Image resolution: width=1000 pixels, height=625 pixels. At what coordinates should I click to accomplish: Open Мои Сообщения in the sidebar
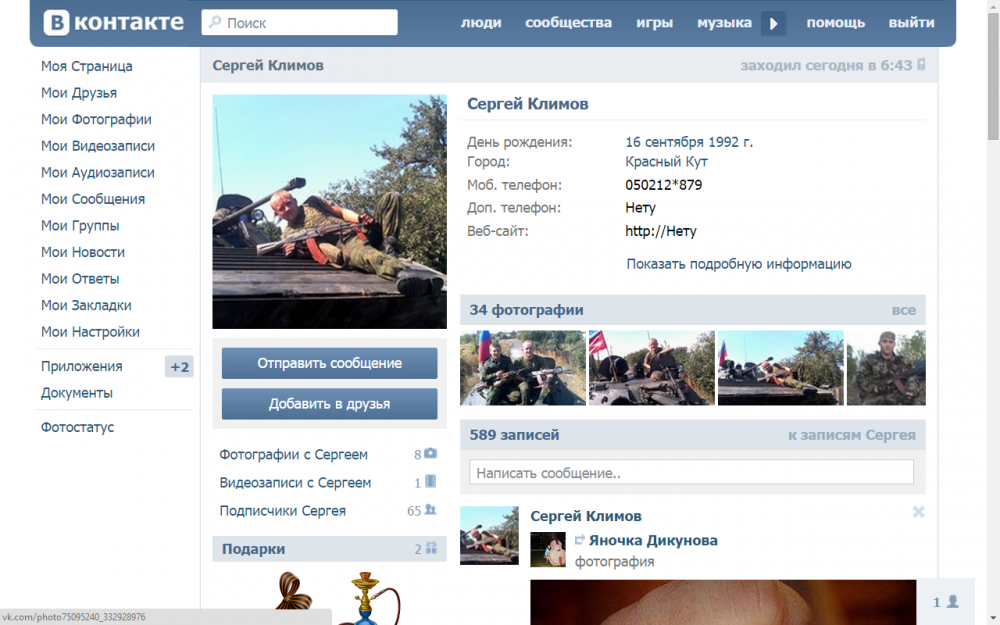click(92, 199)
